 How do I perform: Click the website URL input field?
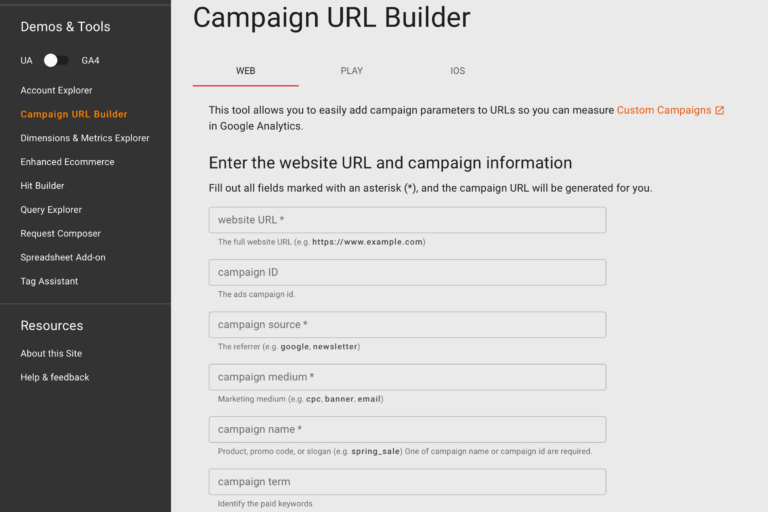408,220
